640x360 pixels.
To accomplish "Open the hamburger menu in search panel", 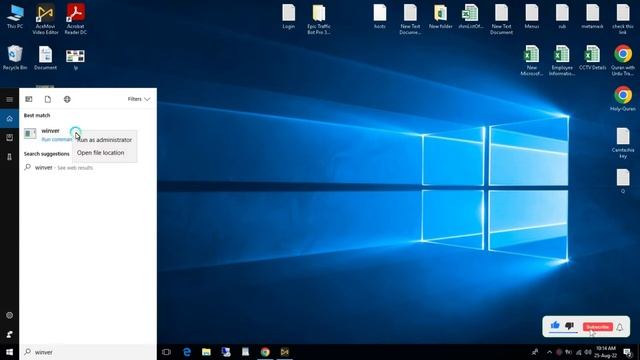I will 9,99.
